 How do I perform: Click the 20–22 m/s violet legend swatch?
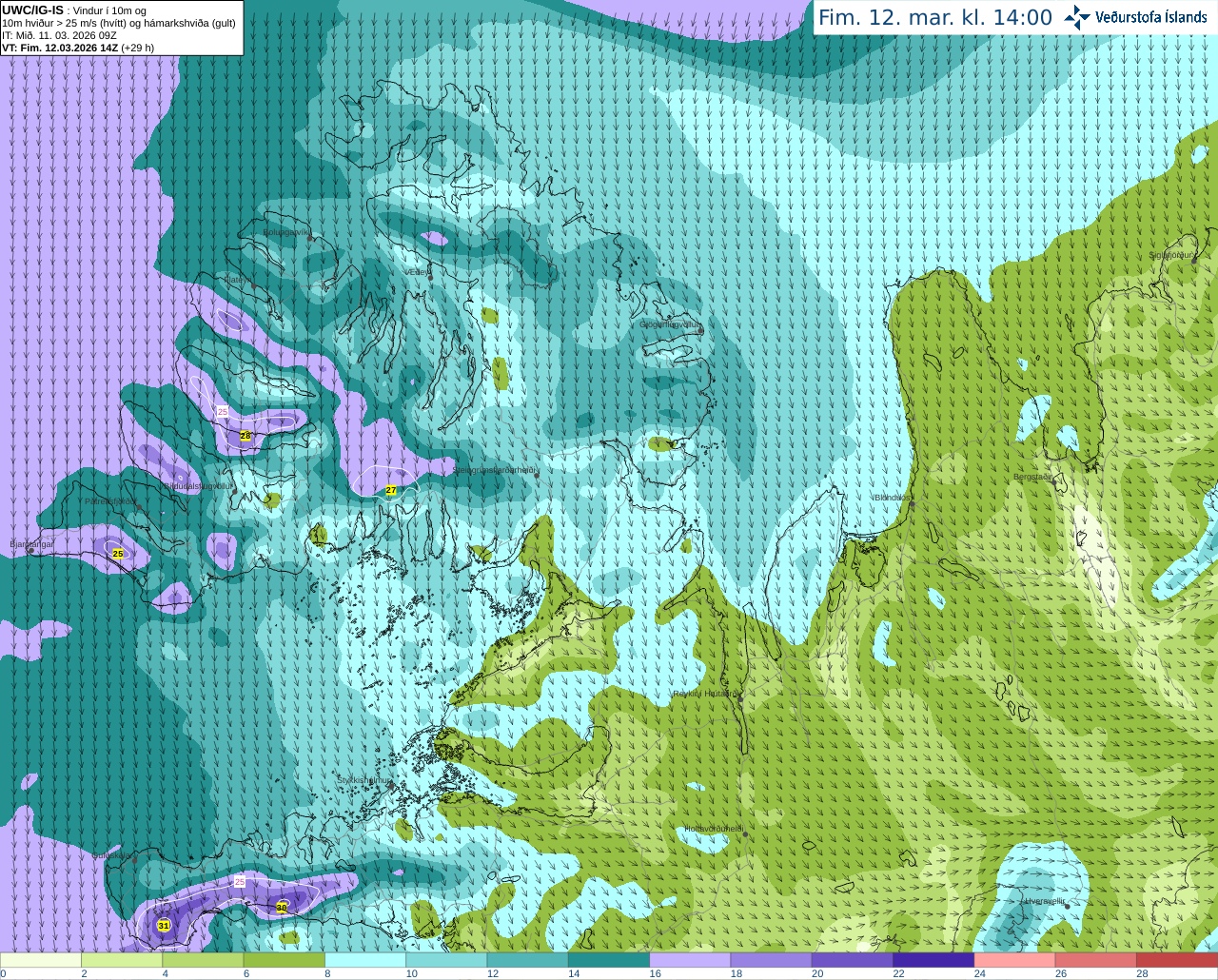(853, 960)
